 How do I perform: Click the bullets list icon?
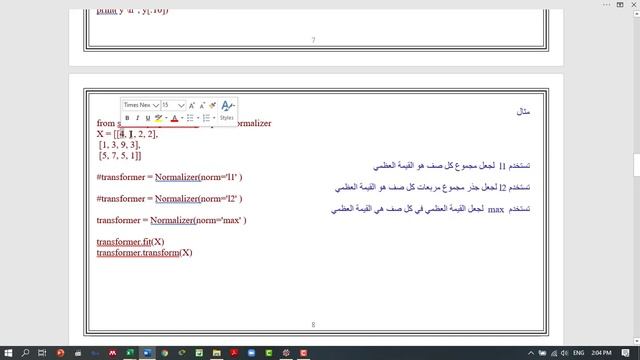[x=190, y=118]
